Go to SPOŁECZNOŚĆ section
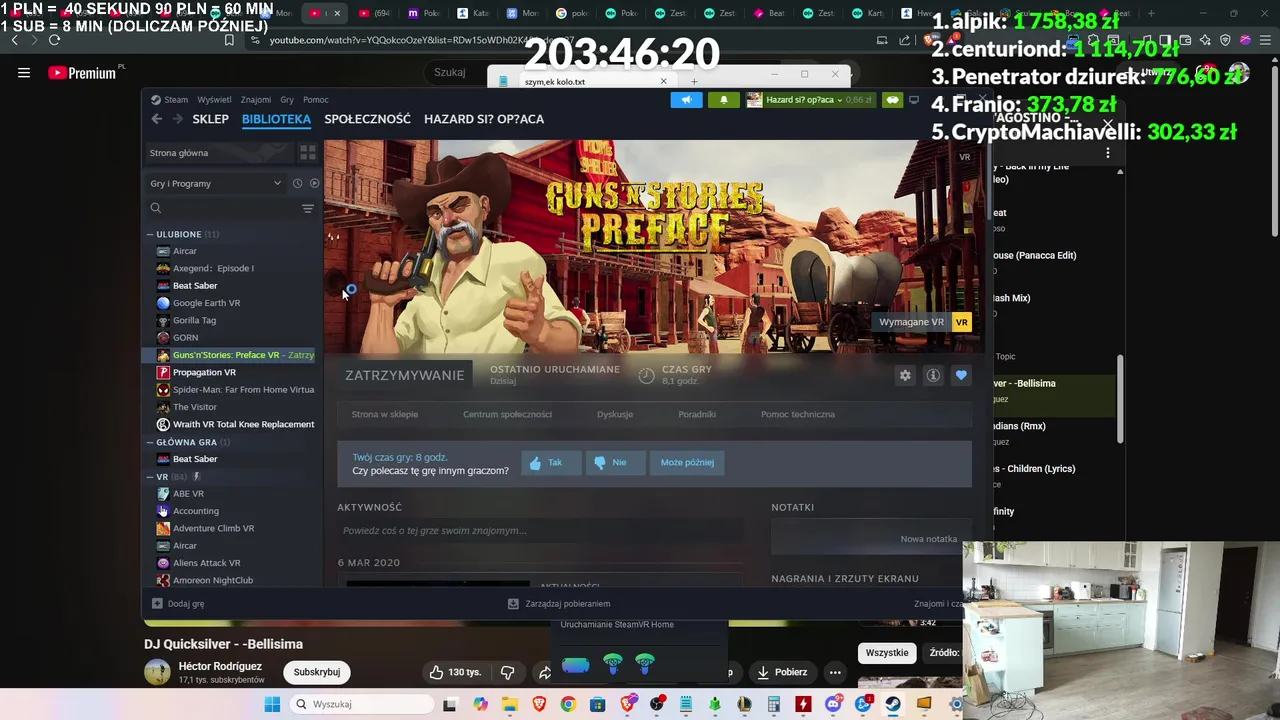The height and width of the screenshot is (720, 1280). click(x=367, y=119)
